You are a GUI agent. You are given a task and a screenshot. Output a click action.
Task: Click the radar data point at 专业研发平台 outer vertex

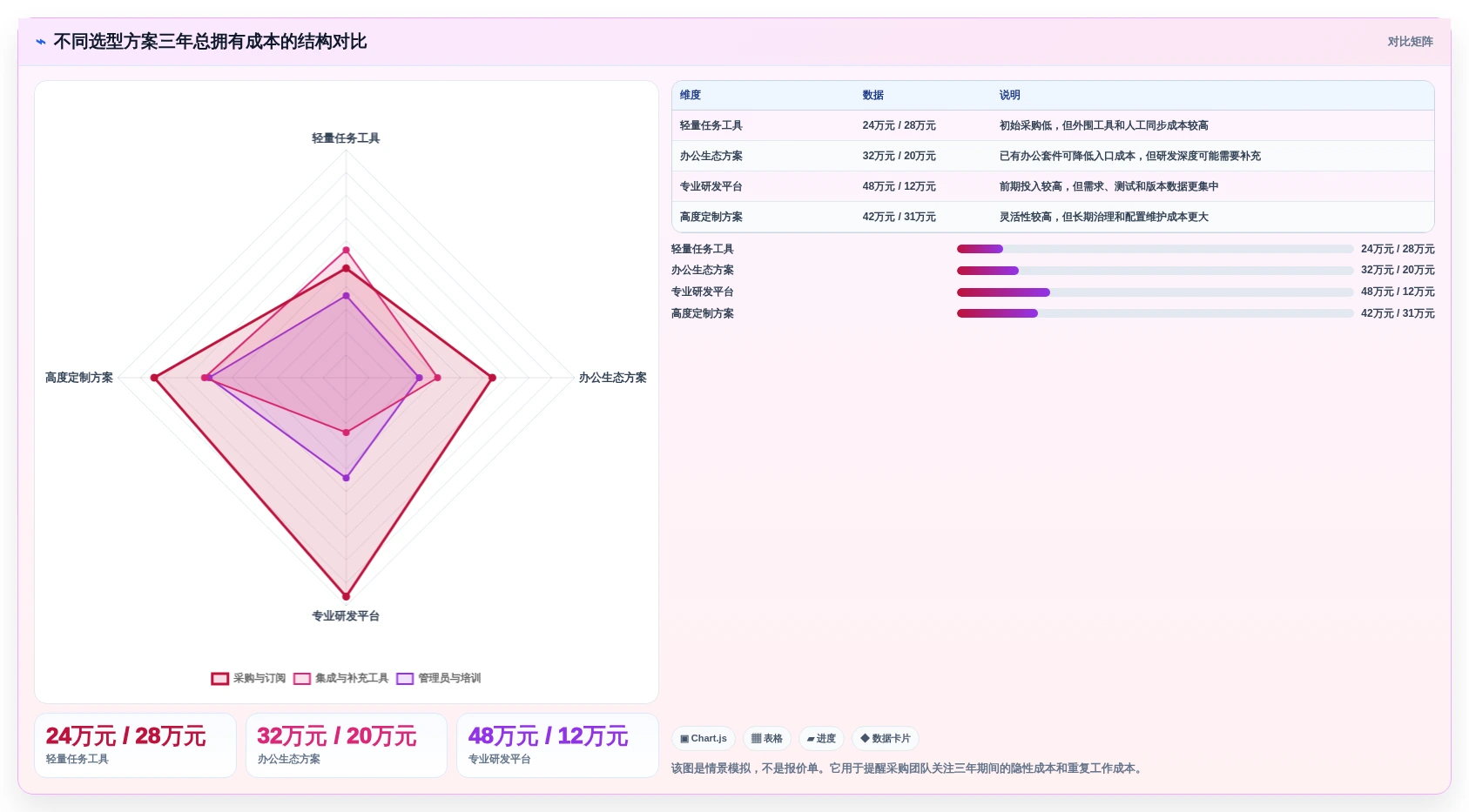tap(346, 596)
